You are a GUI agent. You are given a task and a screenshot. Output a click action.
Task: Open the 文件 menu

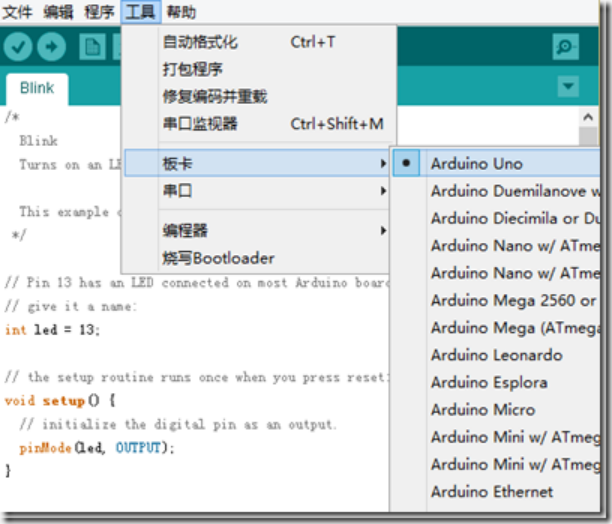[x=17, y=12]
